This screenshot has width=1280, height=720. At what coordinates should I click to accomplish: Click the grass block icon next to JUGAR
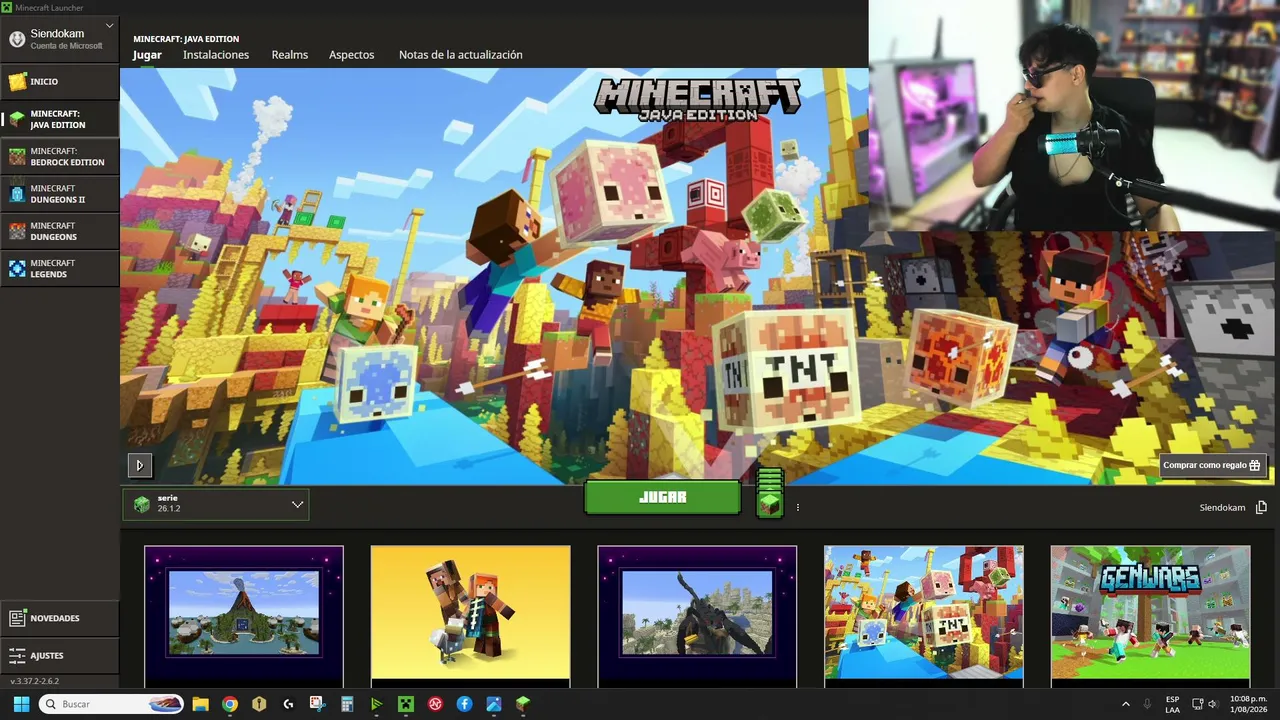(769, 503)
